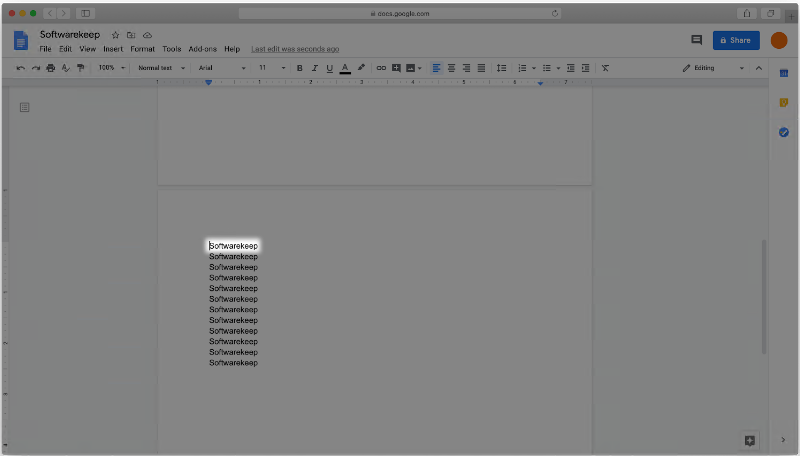Open the 'Last edit was seconds ago' link
The height and width of the screenshot is (456, 800).
coord(295,49)
